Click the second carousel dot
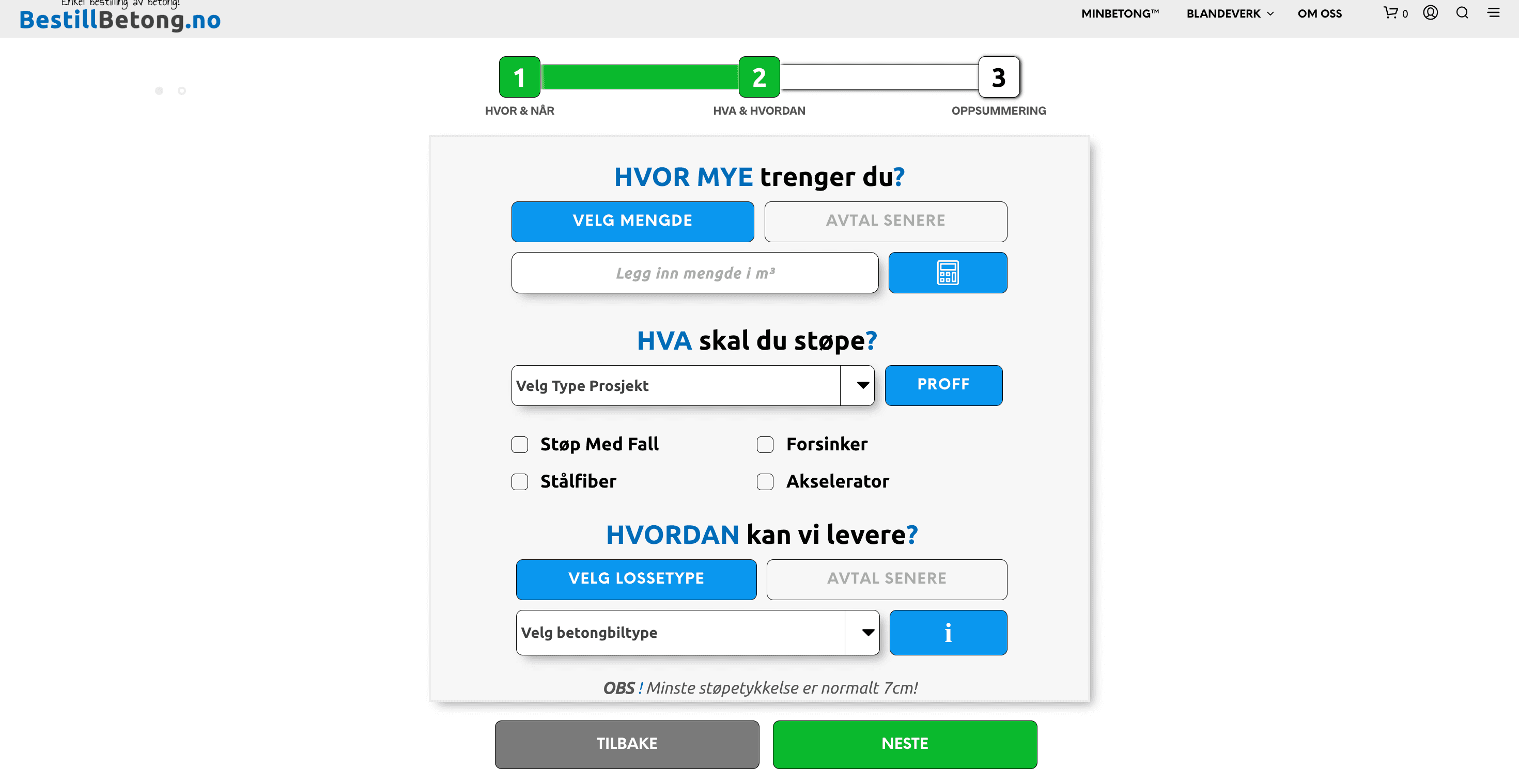The image size is (1519, 784). pyautogui.click(x=182, y=91)
